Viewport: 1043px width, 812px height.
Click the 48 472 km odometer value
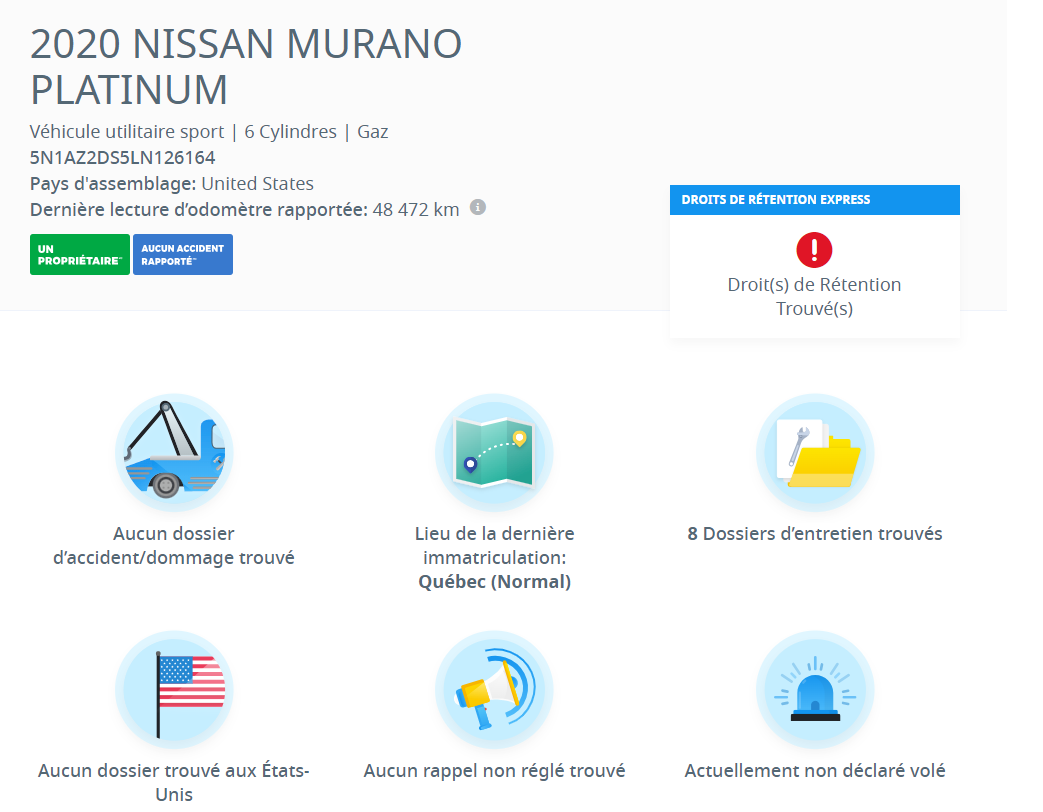point(416,209)
